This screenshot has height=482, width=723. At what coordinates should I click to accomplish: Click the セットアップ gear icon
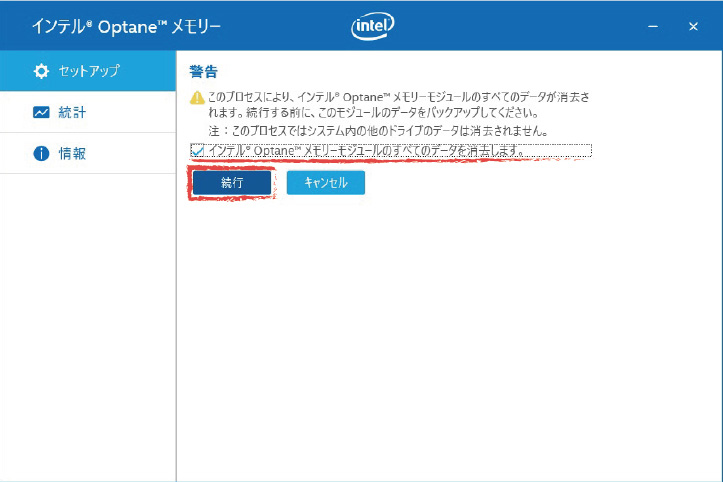(41, 71)
